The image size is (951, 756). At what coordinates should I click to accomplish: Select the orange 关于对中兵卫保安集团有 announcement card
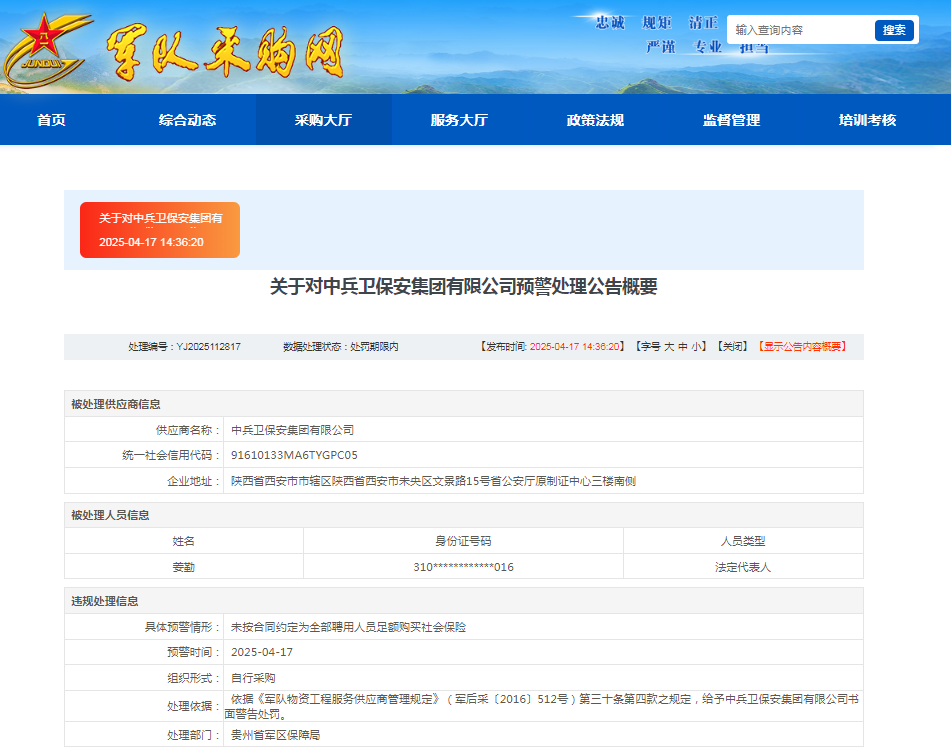160,230
